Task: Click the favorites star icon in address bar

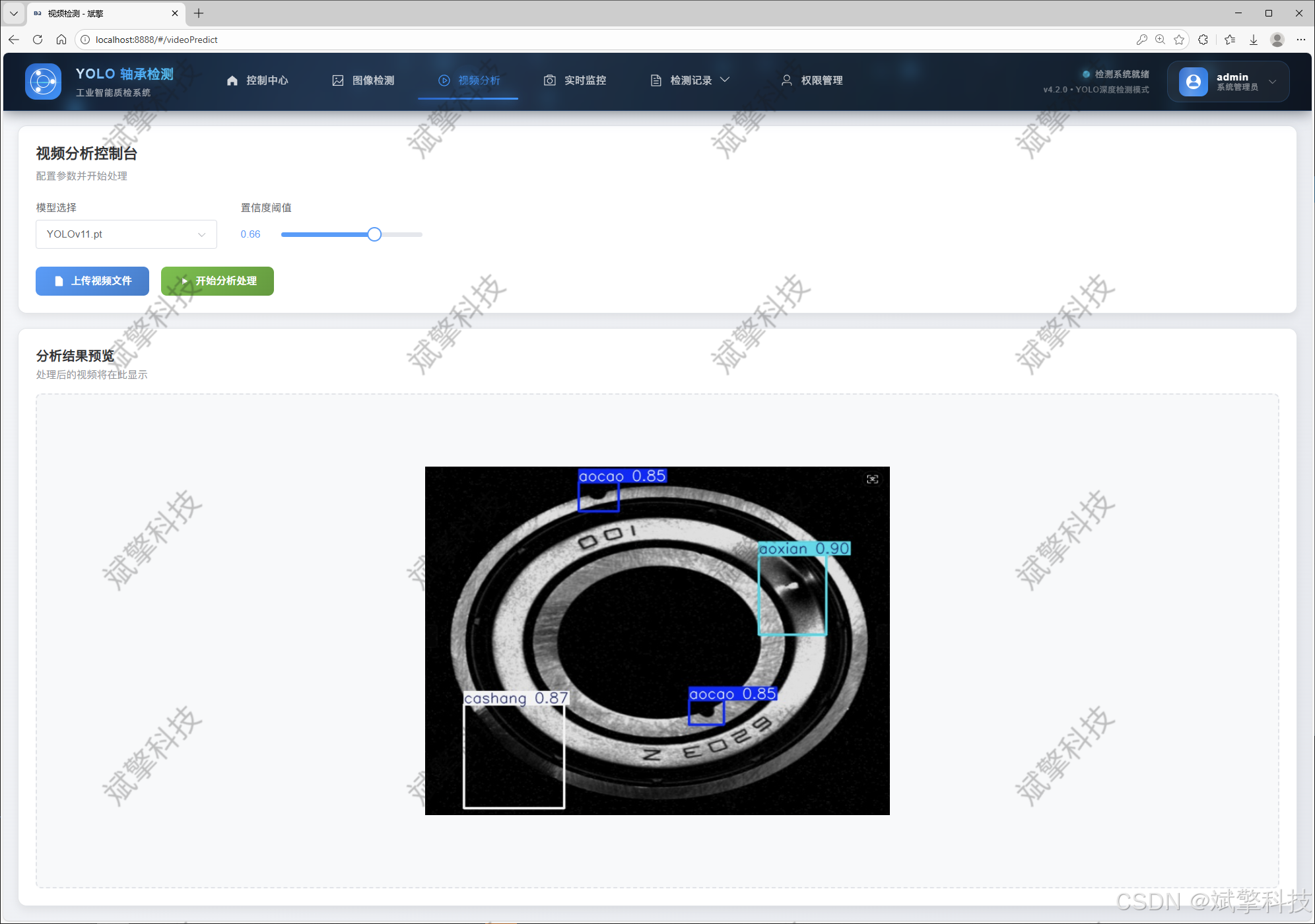Action: pyautogui.click(x=1179, y=40)
